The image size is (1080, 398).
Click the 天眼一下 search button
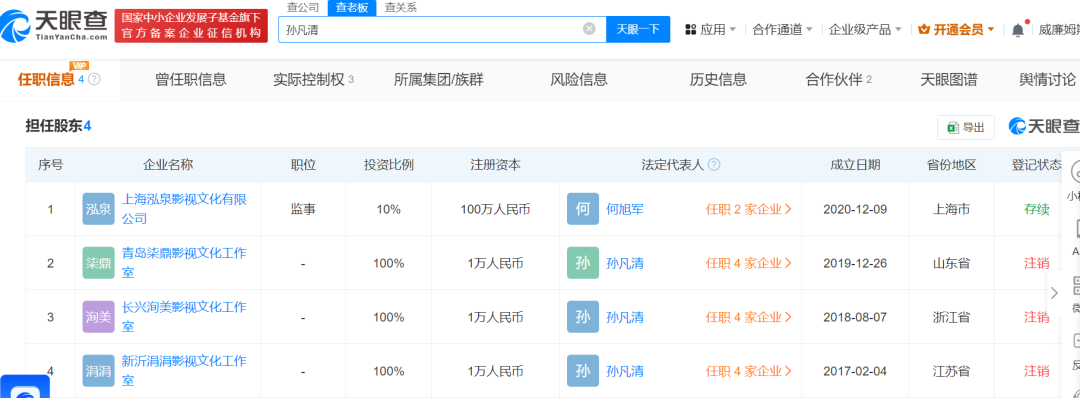638,29
